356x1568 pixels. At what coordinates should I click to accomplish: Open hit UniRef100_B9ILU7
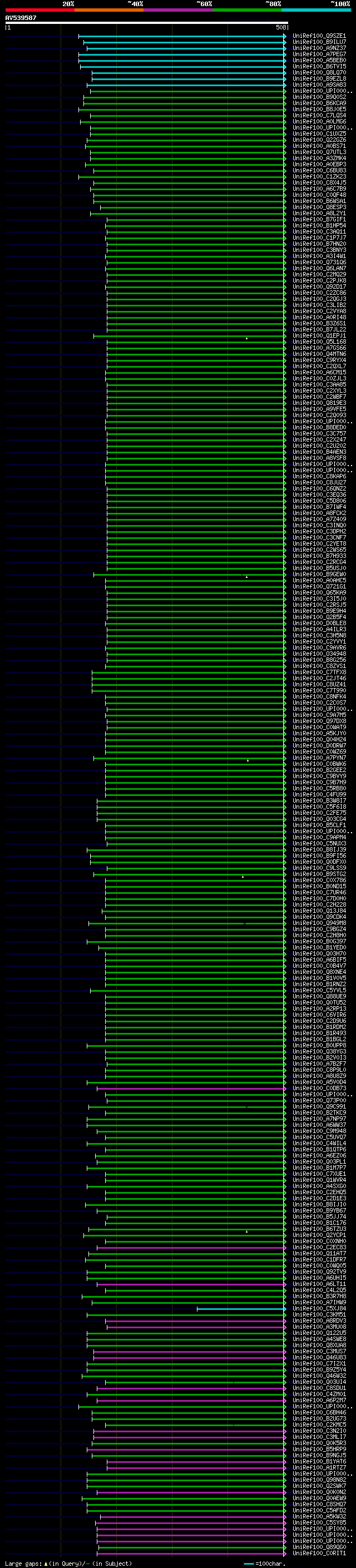coord(319,42)
